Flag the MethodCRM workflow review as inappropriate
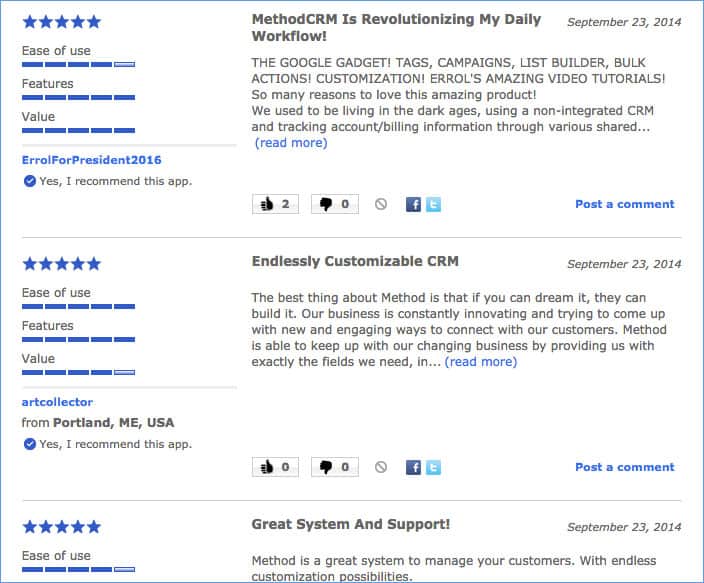704x583 pixels. pos(381,204)
